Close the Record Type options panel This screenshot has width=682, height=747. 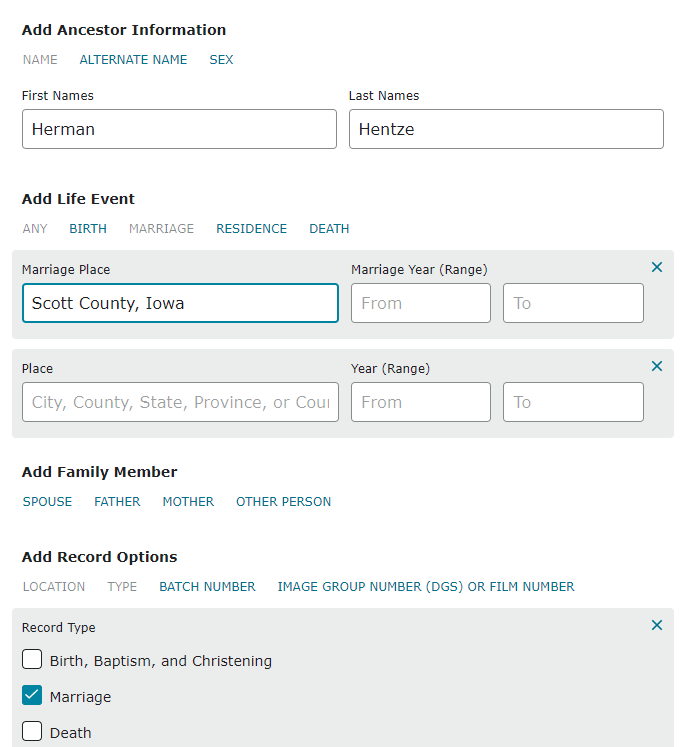point(657,625)
